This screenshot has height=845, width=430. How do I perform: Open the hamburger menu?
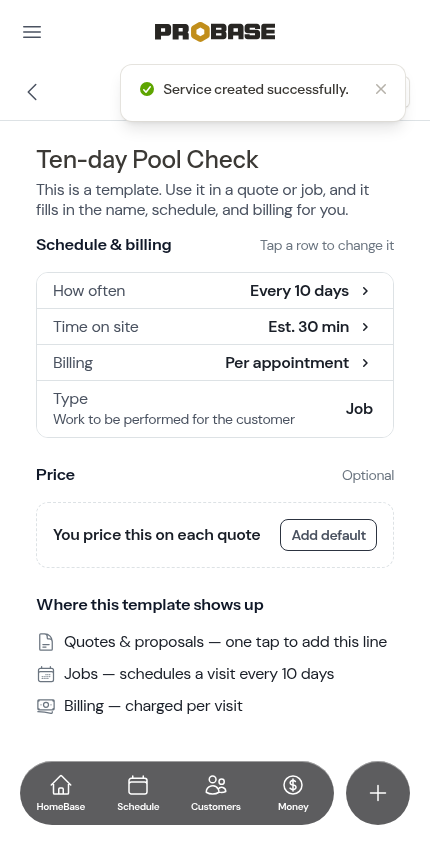pyautogui.click(x=32, y=32)
